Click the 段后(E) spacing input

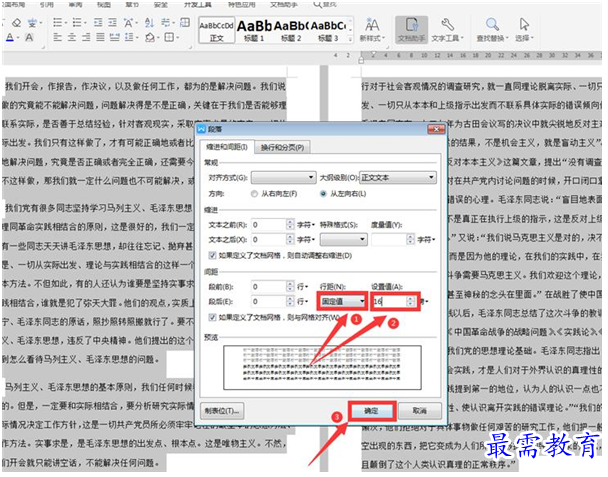[x=269, y=301]
